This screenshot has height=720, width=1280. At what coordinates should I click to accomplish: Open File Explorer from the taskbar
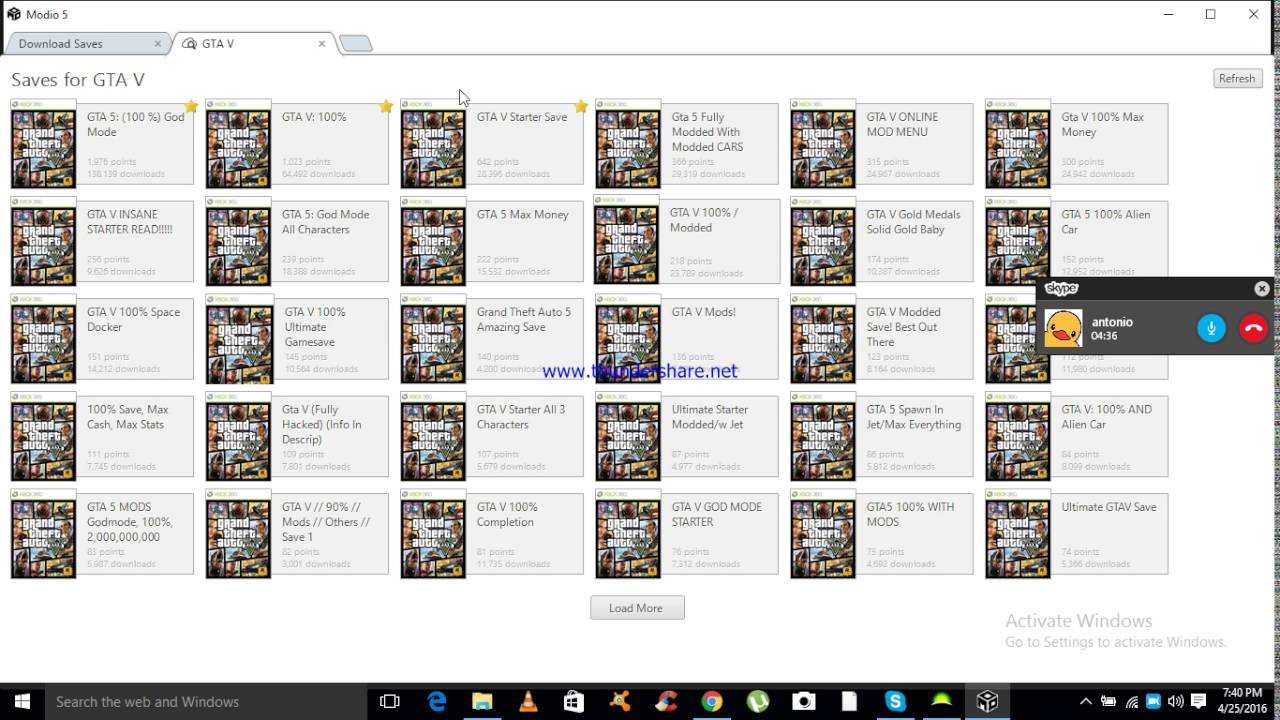point(482,702)
